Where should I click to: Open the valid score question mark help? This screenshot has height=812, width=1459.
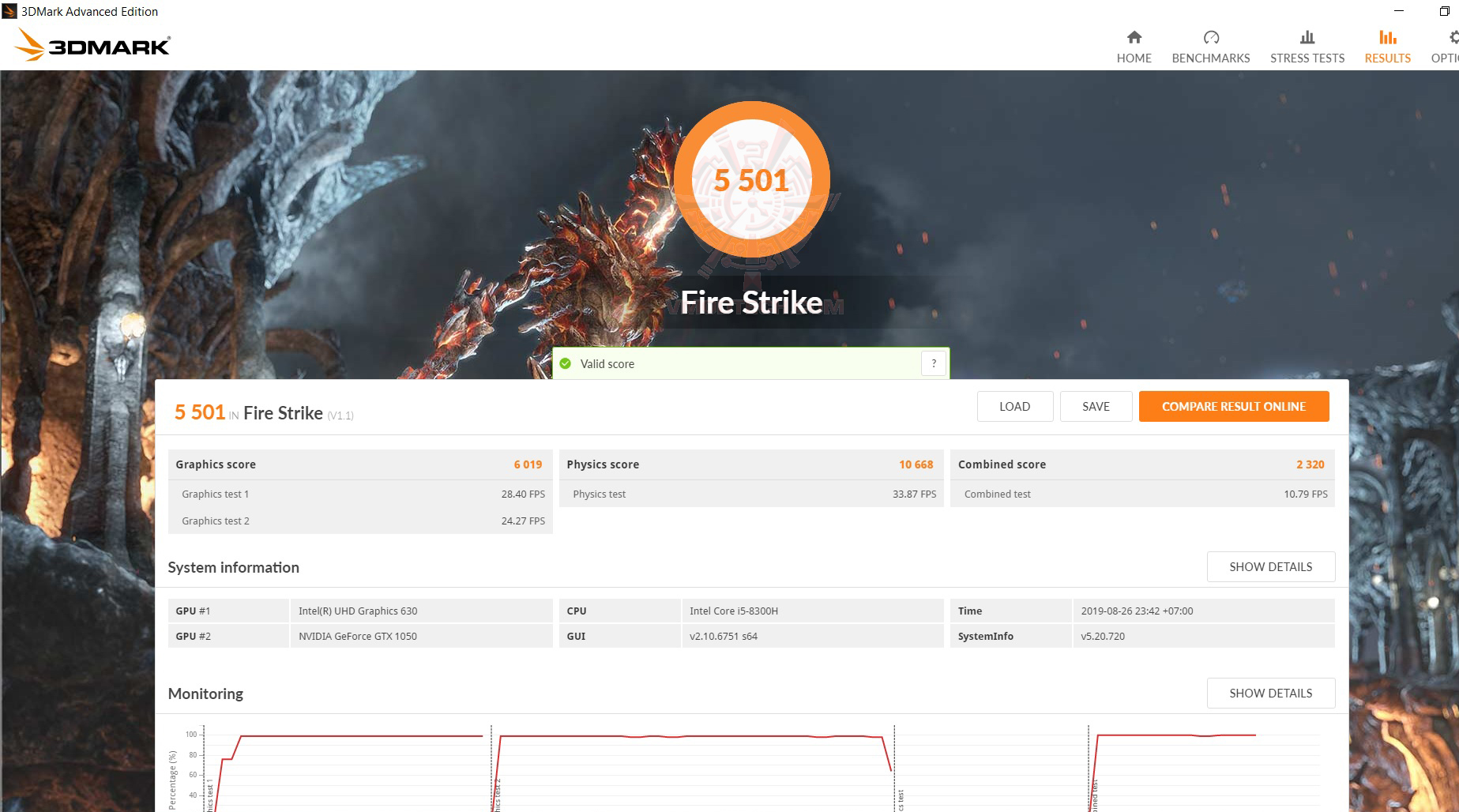click(934, 363)
